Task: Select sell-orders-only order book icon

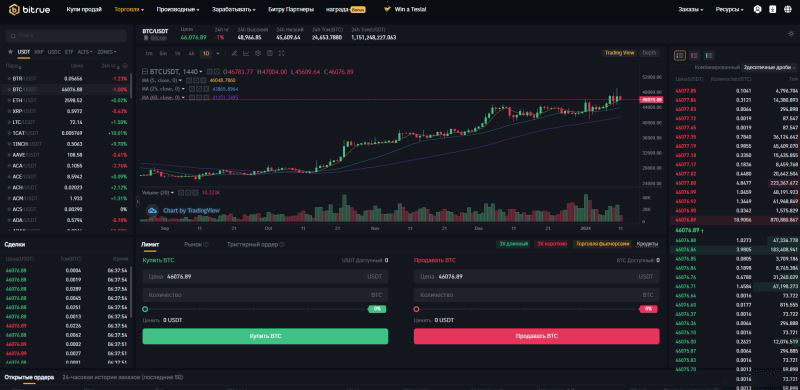Action: pyautogui.click(x=694, y=55)
